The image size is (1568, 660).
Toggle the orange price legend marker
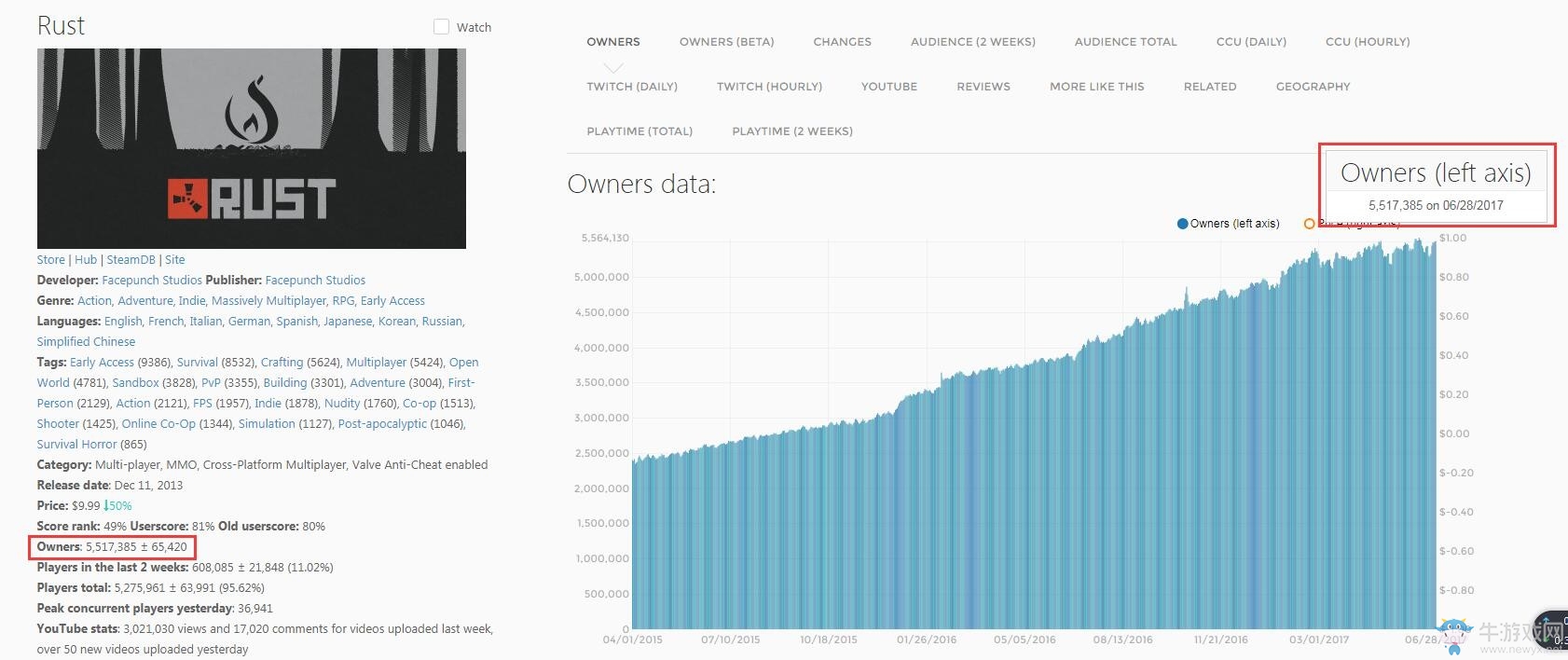(1309, 224)
